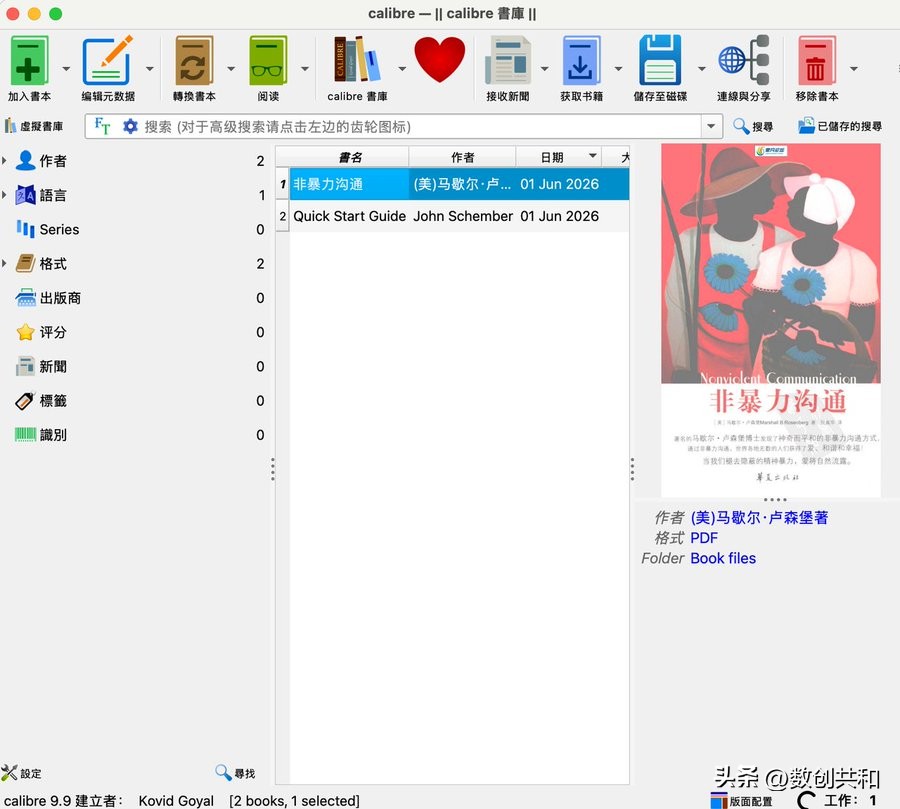Screen dimensions: 900x809
Task: Click the Add books green plus icon
Action: [29, 61]
